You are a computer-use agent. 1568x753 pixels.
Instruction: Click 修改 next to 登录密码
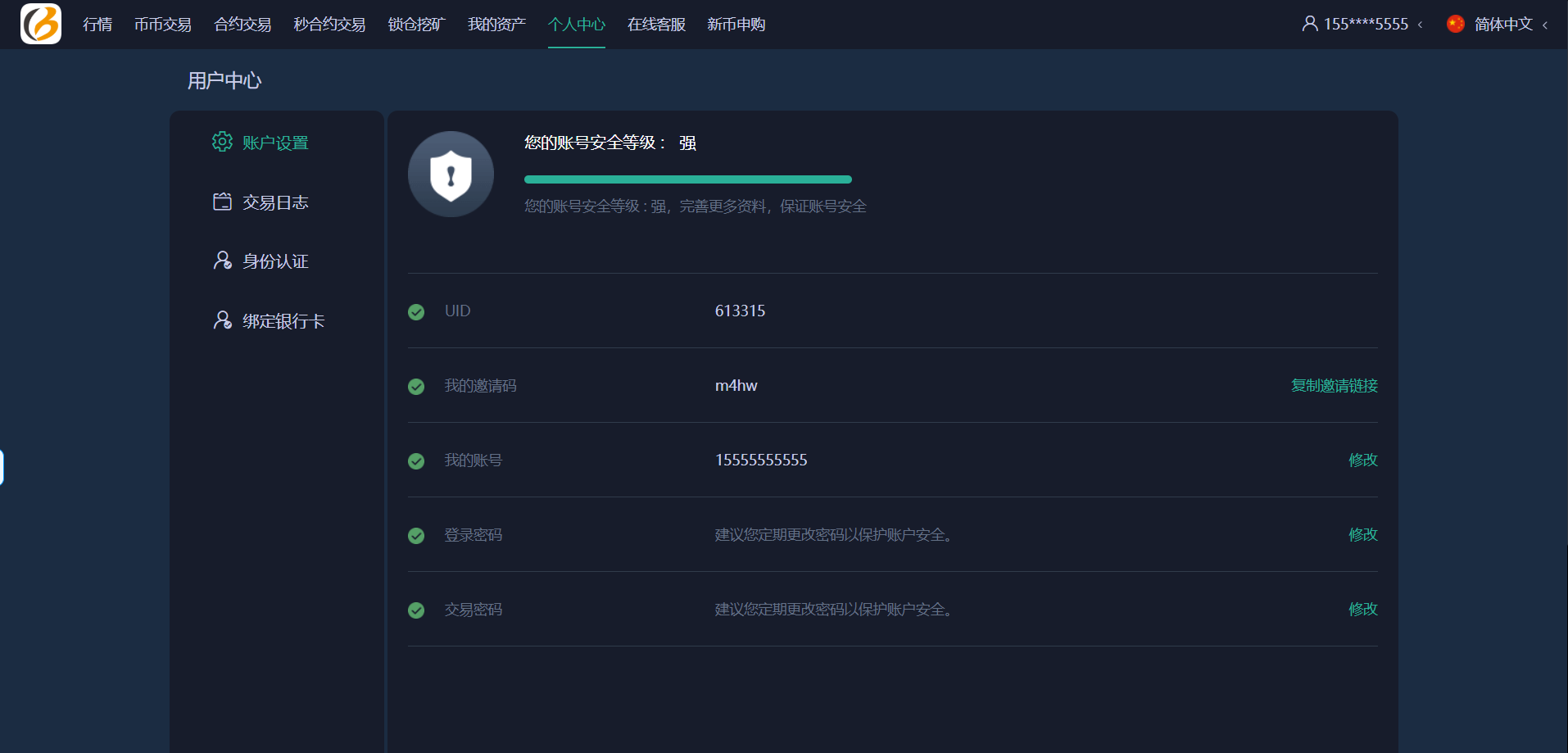[x=1362, y=534]
